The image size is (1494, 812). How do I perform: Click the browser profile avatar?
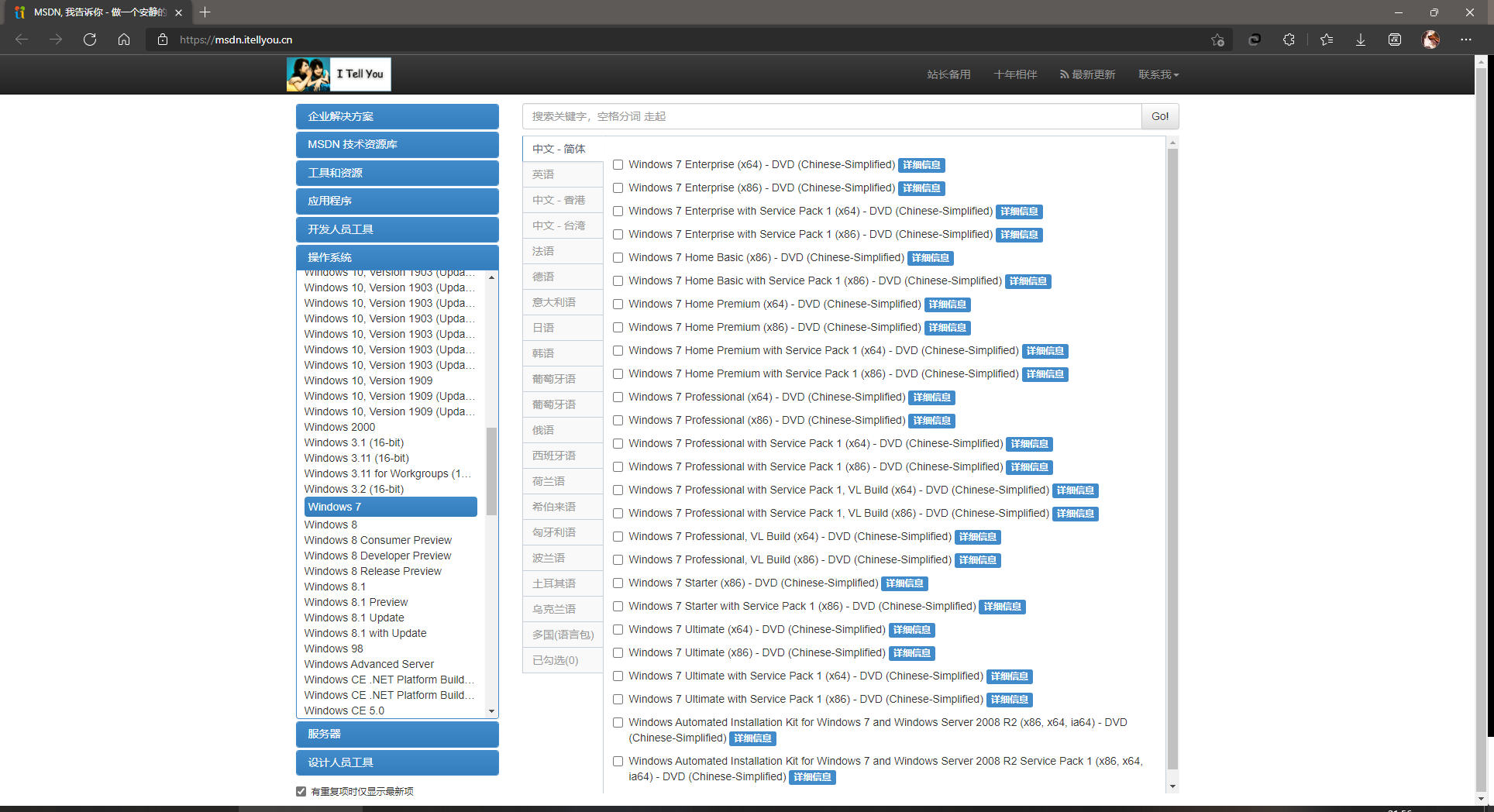[x=1431, y=40]
